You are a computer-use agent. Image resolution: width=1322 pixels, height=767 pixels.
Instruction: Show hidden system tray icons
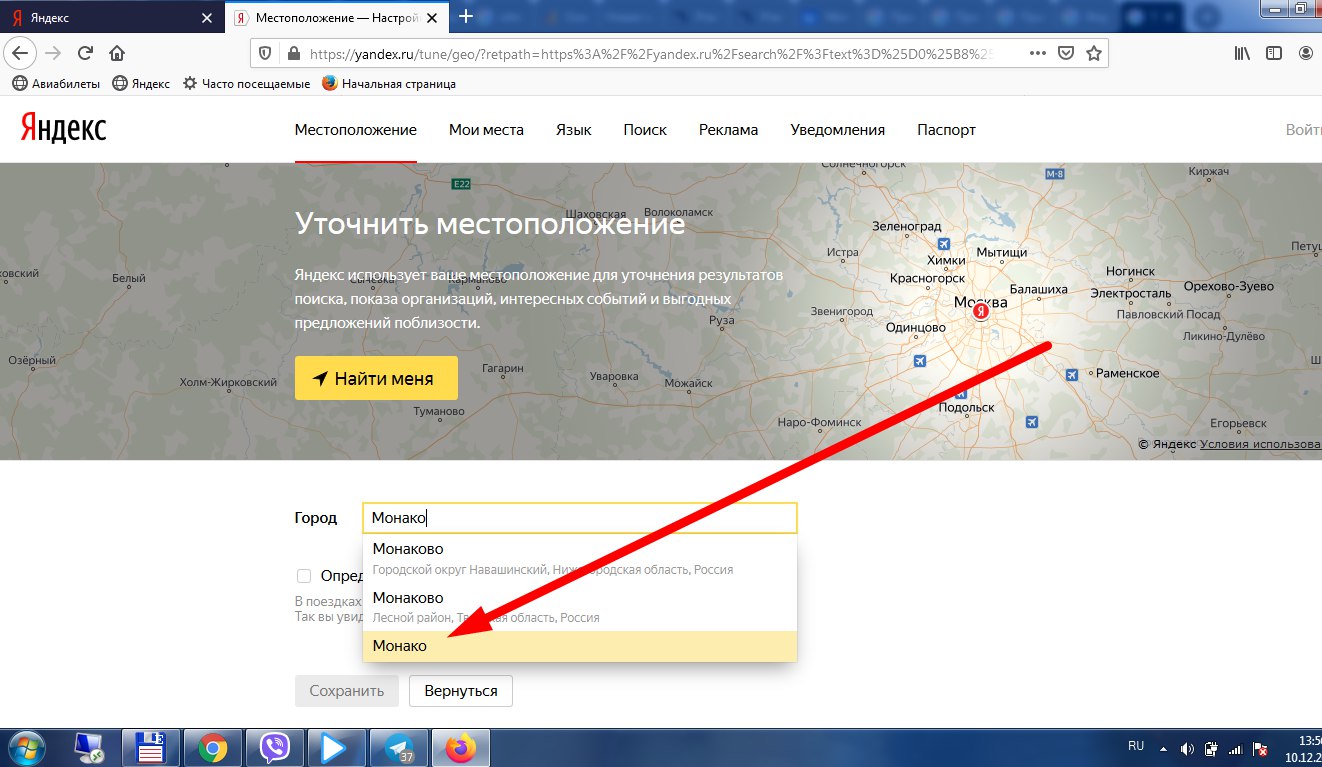pyautogui.click(x=1164, y=748)
